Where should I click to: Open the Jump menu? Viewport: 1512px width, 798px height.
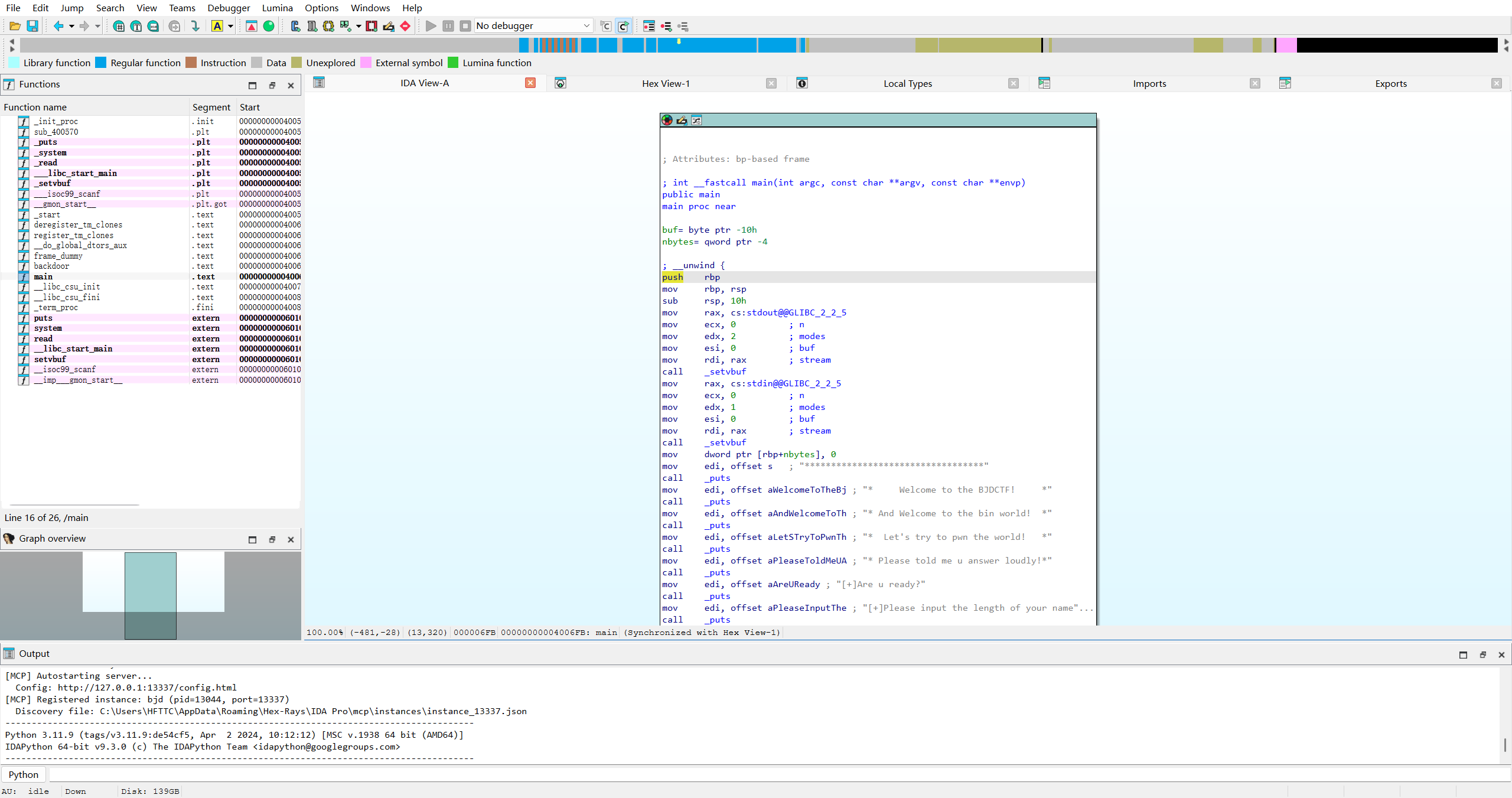pyautogui.click(x=71, y=8)
